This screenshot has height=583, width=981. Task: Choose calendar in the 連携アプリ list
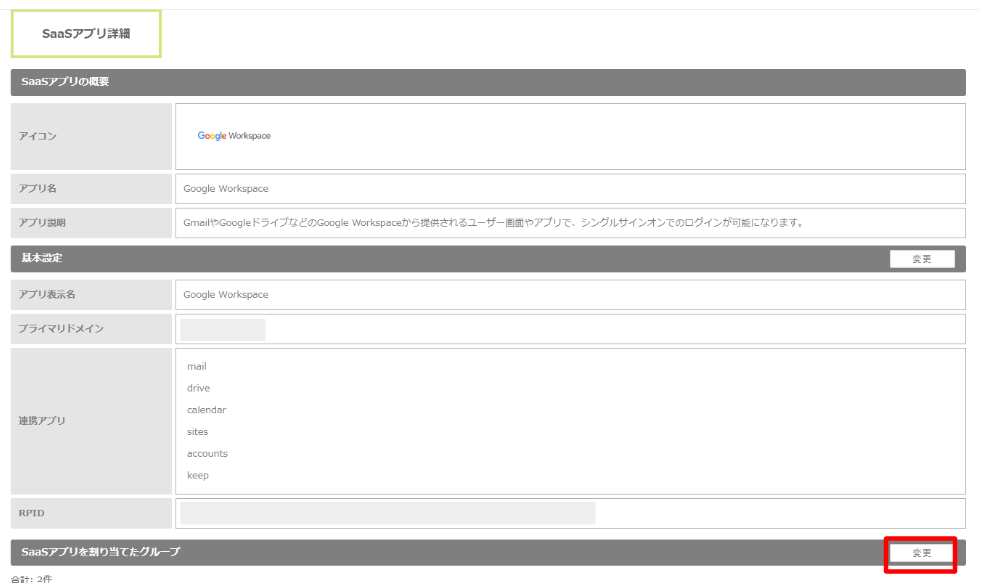click(x=206, y=410)
